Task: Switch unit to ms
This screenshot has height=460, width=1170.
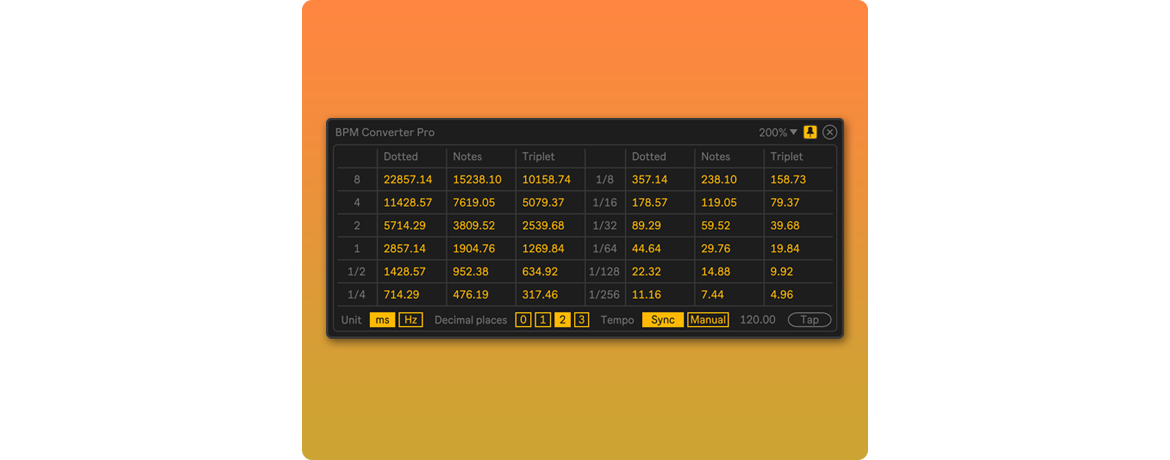Action: click(x=382, y=320)
